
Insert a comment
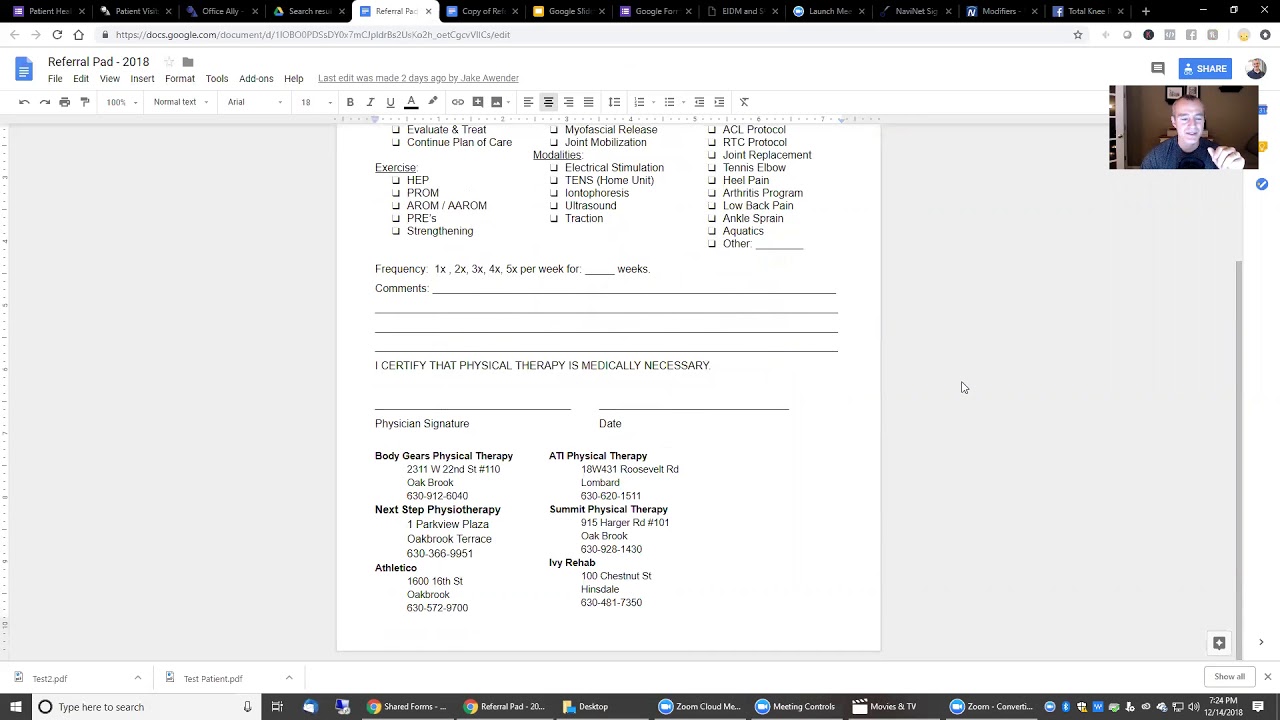tap(478, 101)
